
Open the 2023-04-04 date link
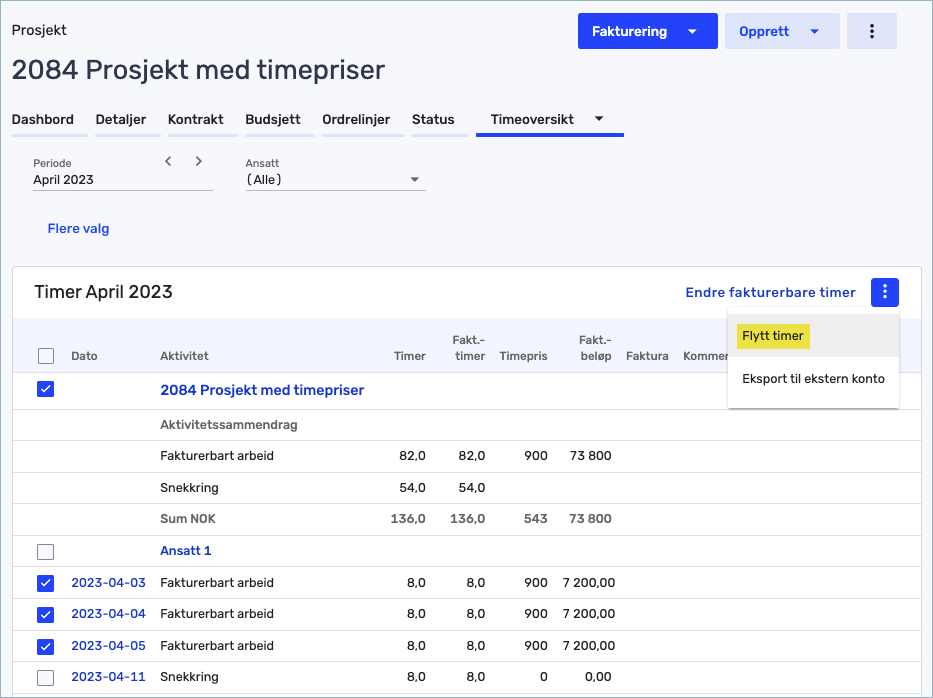[x=108, y=614]
